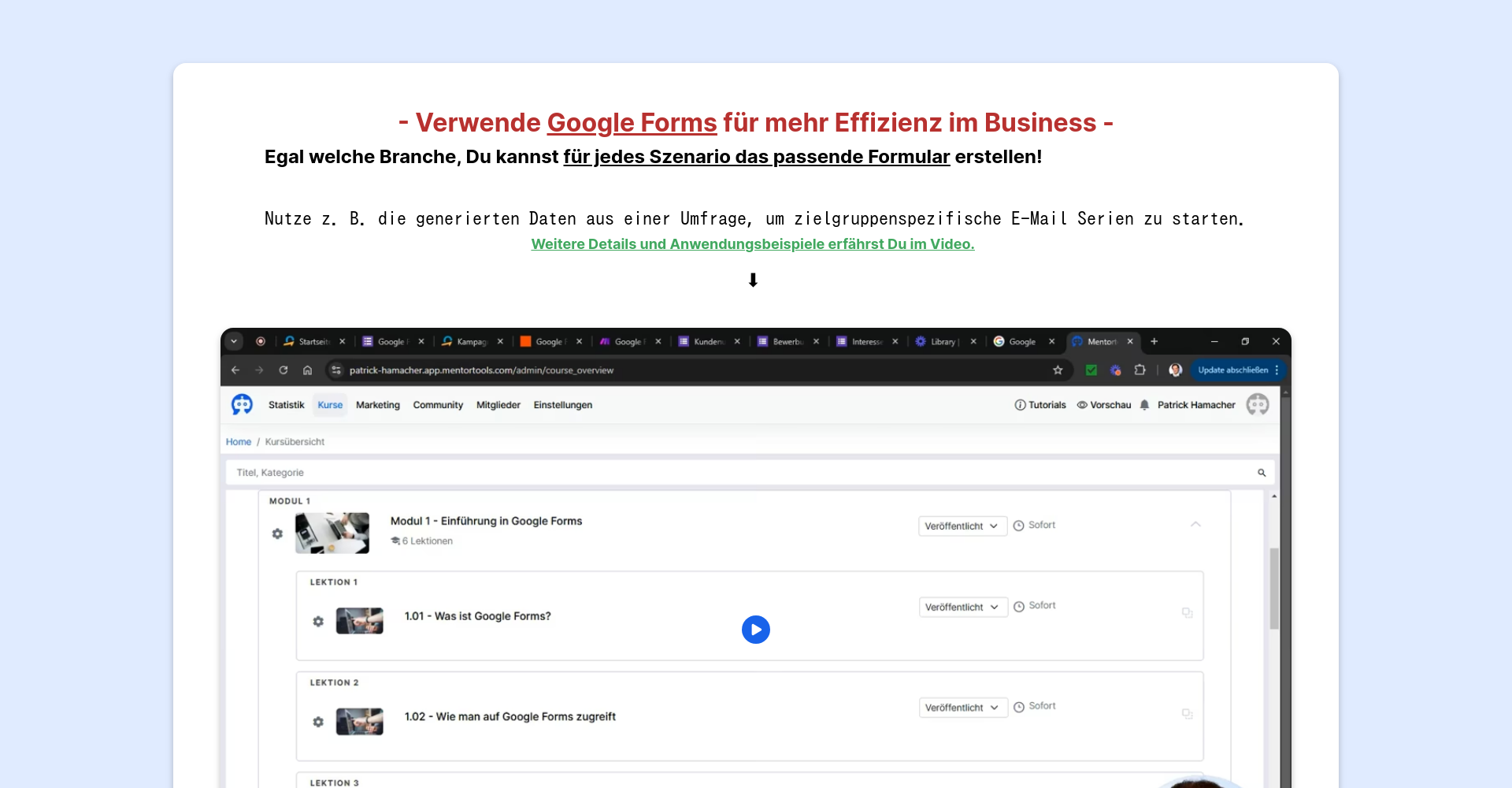The height and width of the screenshot is (788, 1512).
Task: Open Modul 1 'Veröffentlicht' status dropdown
Action: (x=962, y=526)
